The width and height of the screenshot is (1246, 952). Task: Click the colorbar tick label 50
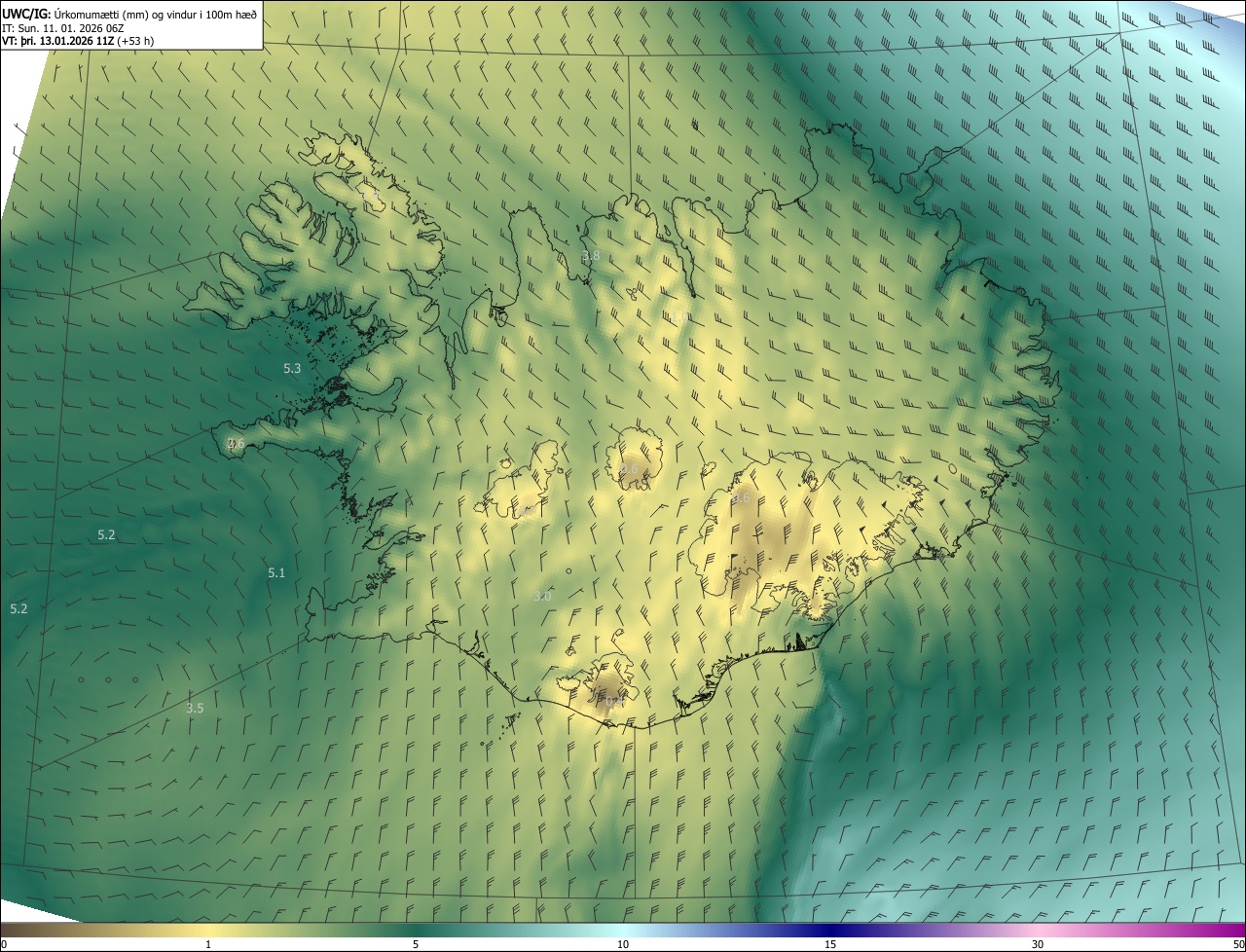1238,945
